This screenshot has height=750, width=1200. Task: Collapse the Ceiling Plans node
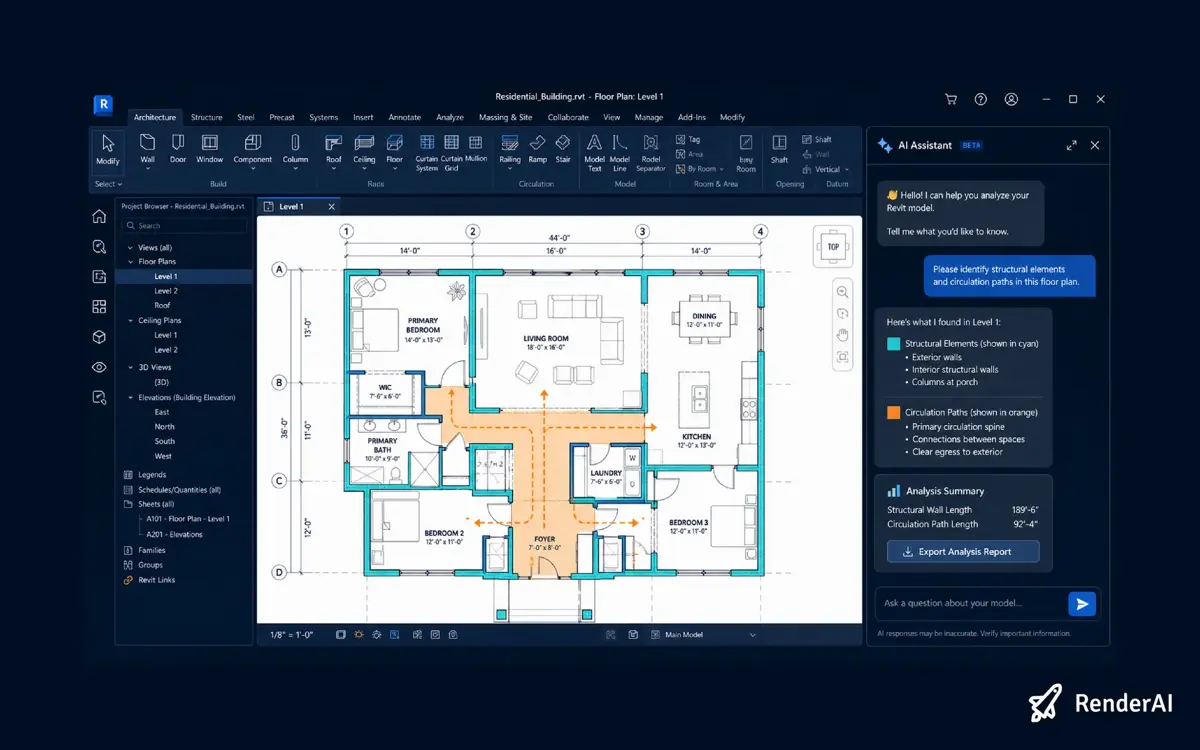point(130,320)
